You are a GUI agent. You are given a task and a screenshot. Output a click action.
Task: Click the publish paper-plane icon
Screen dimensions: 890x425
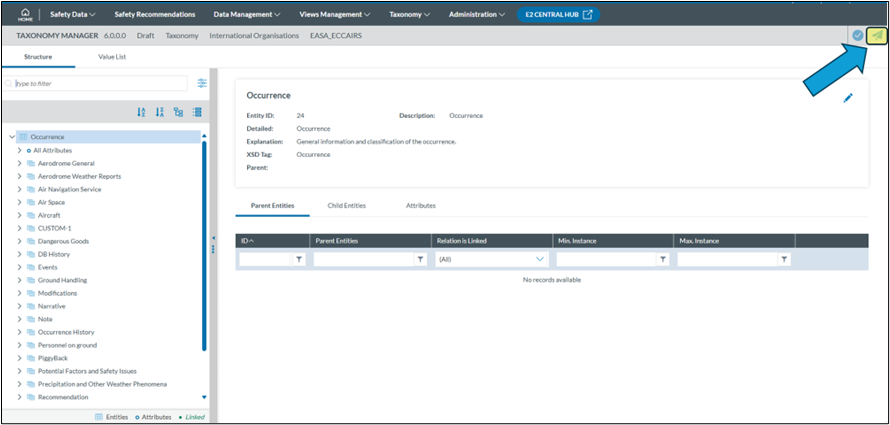pos(876,35)
